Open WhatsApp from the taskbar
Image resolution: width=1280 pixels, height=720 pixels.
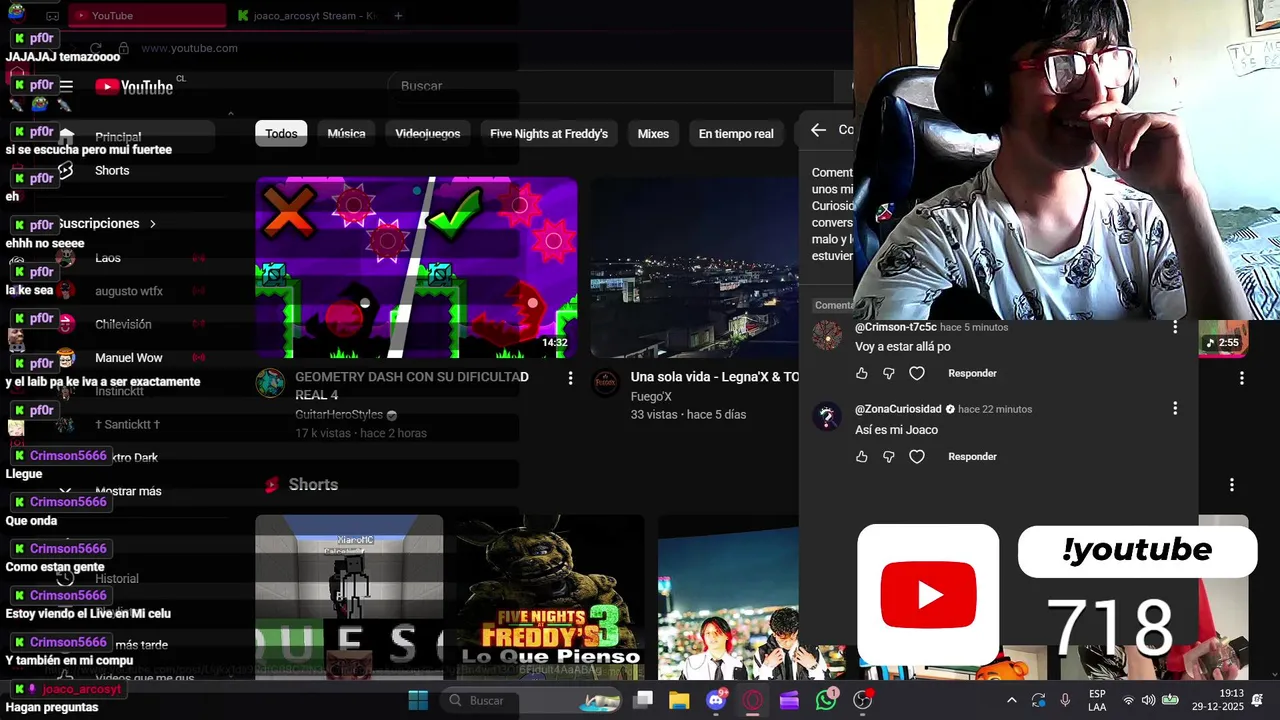[x=826, y=700]
